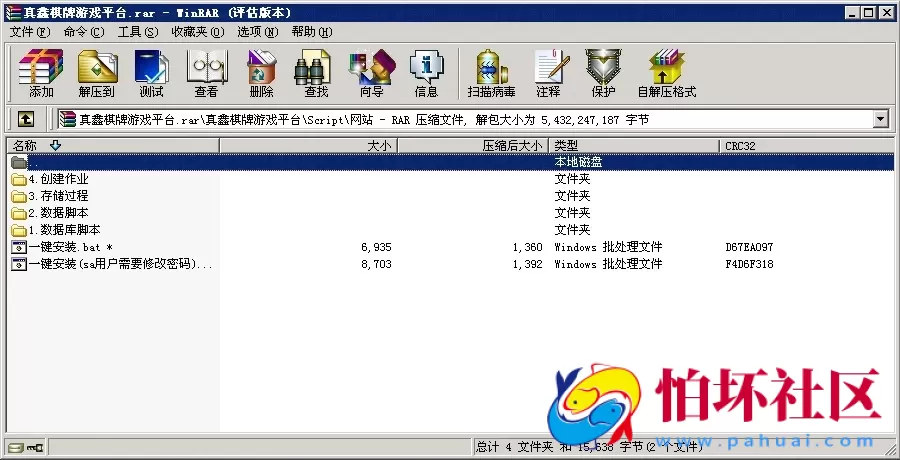Viewport: 900px width, 460px height.
Task: Click the CRC32 value D67EA097
Action: point(749,248)
